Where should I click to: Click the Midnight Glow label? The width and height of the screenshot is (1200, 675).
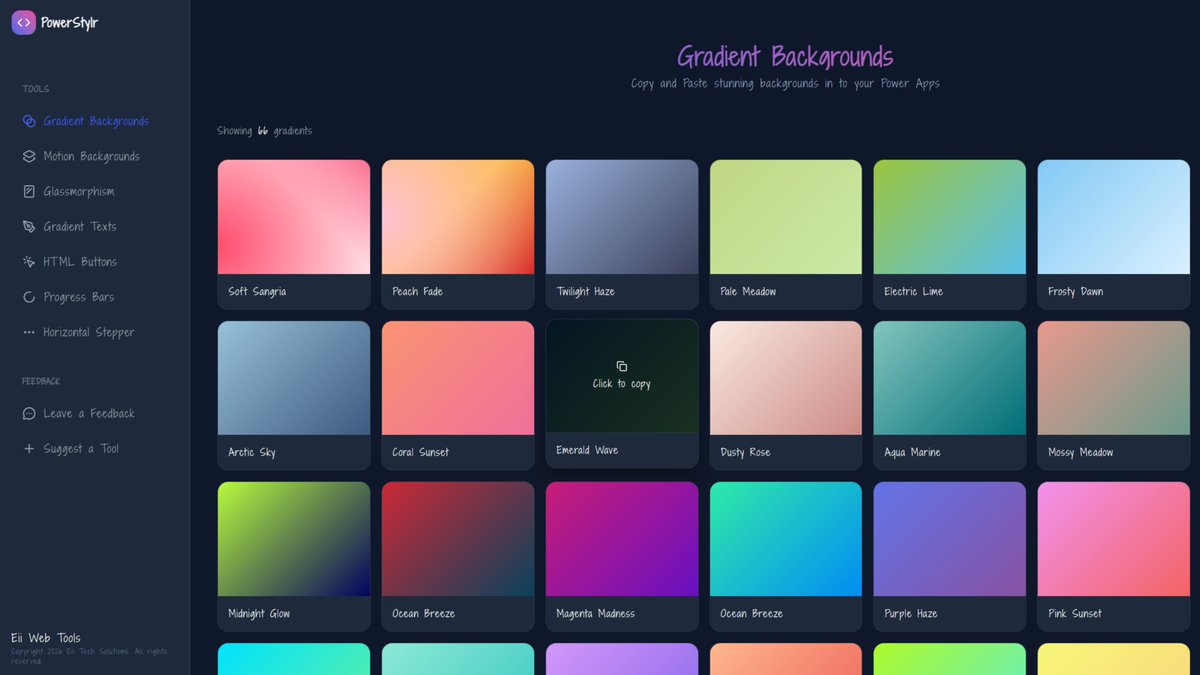pos(259,614)
